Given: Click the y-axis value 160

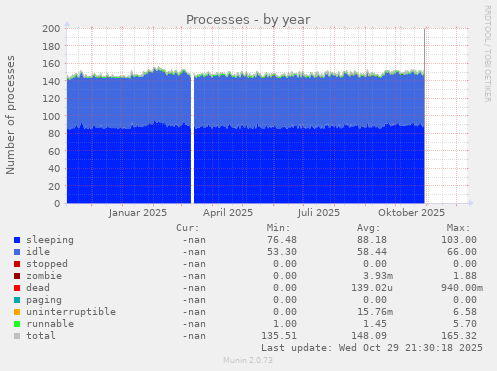Looking at the screenshot, I should coord(51,64).
